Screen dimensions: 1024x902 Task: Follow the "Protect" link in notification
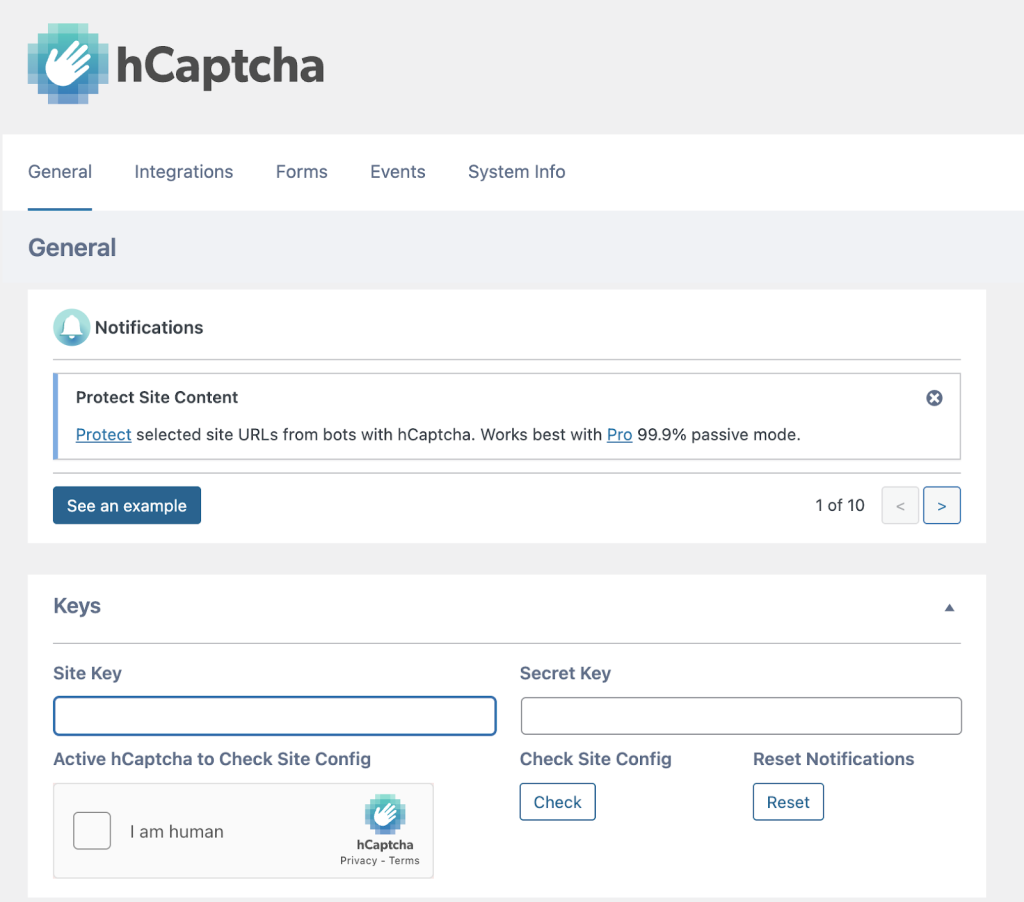(104, 435)
